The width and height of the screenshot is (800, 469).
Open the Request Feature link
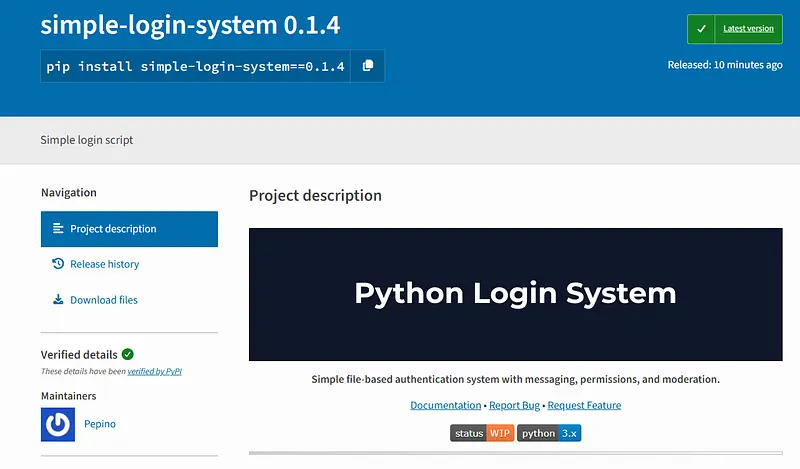tap(584, 405)
